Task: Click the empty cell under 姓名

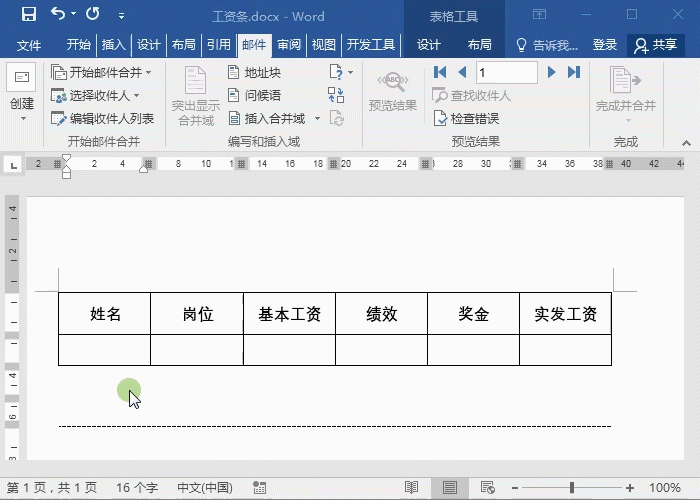Action: pyautogui.click(x=104, y=350)
